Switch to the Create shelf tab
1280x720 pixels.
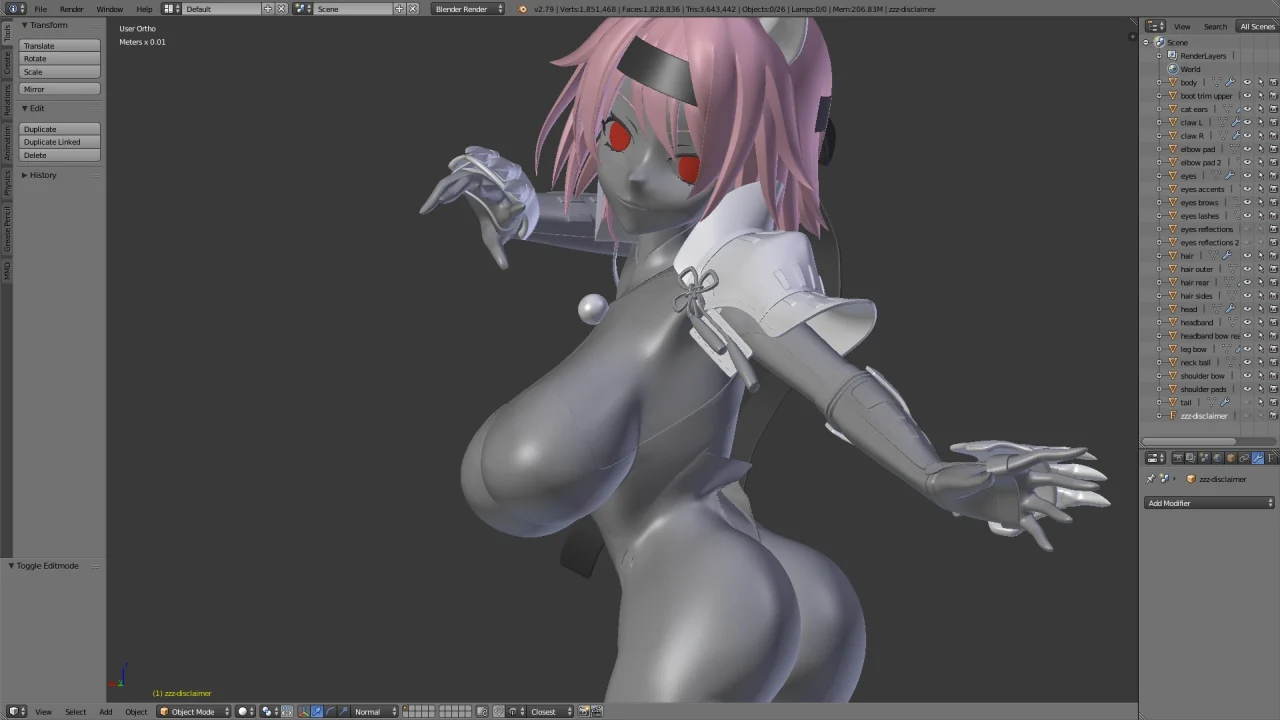click(x=7, y=62)
